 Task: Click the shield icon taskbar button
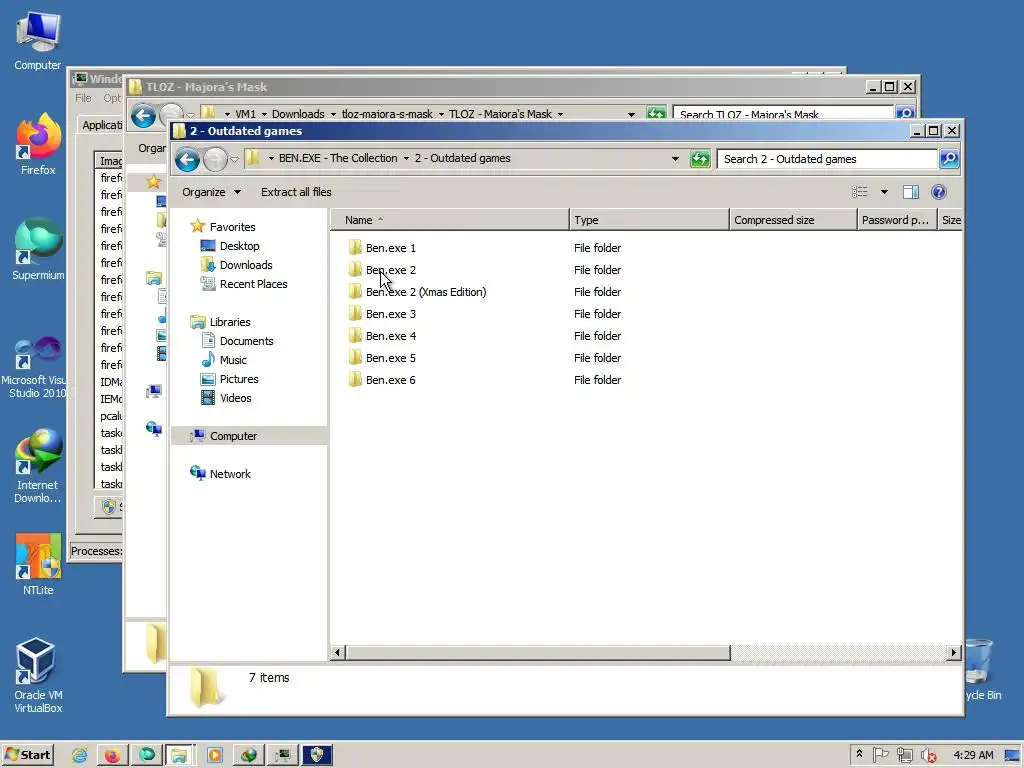pyautogui.click(x=317, y=755)
